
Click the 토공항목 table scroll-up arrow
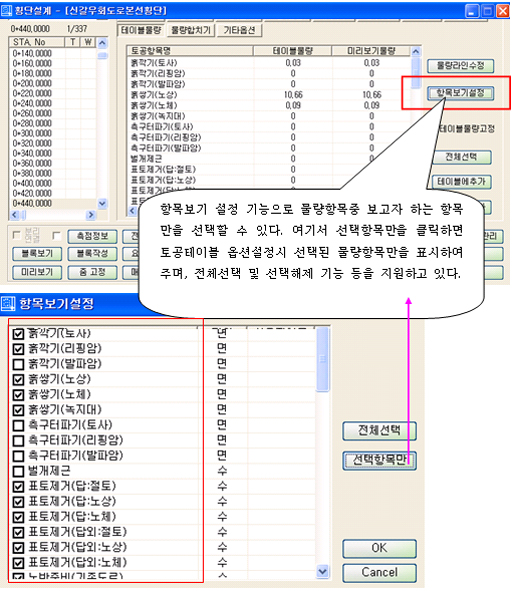tap(416, 51)
